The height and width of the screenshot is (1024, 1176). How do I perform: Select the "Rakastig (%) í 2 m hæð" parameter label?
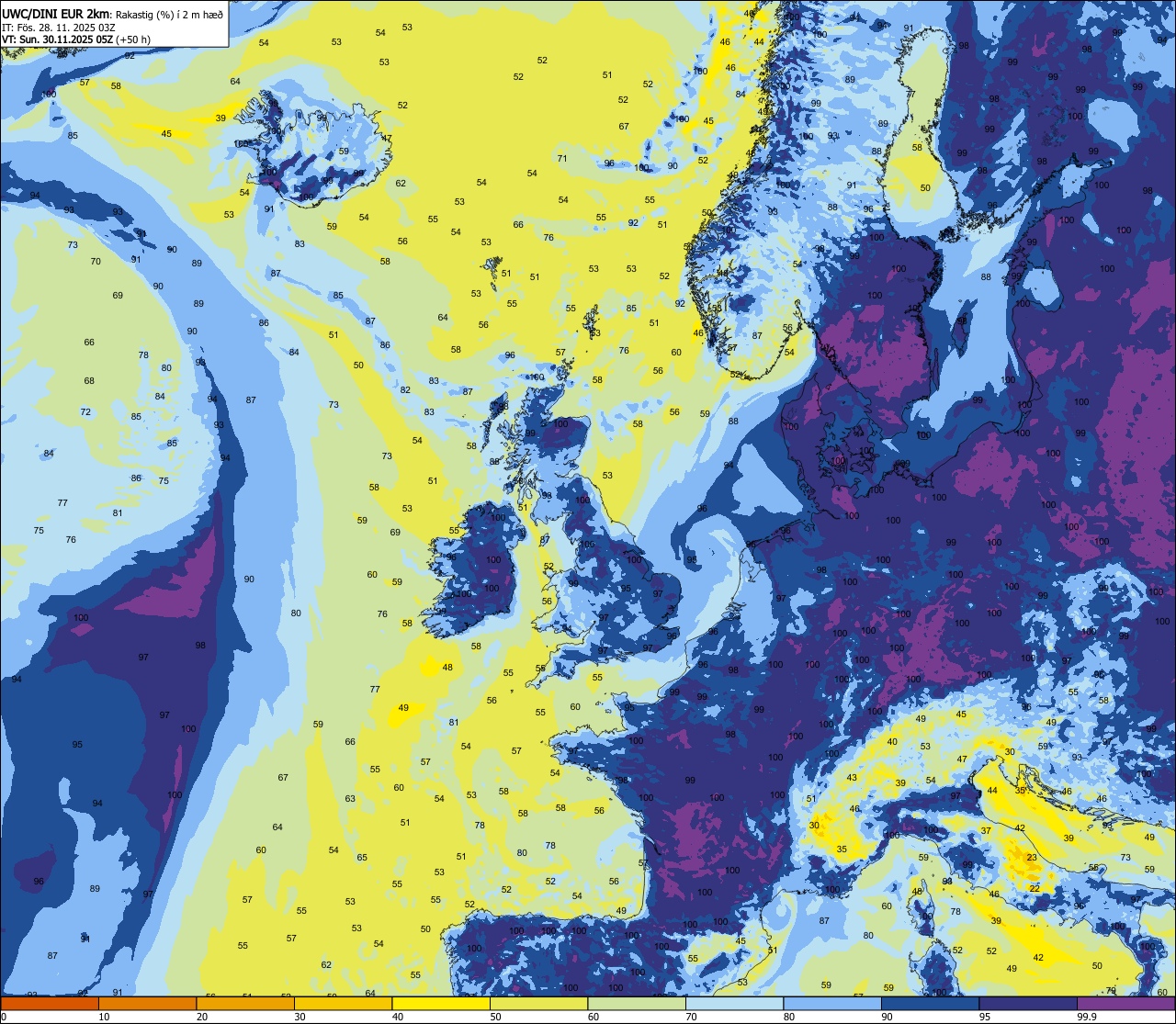tap(169, 14)
